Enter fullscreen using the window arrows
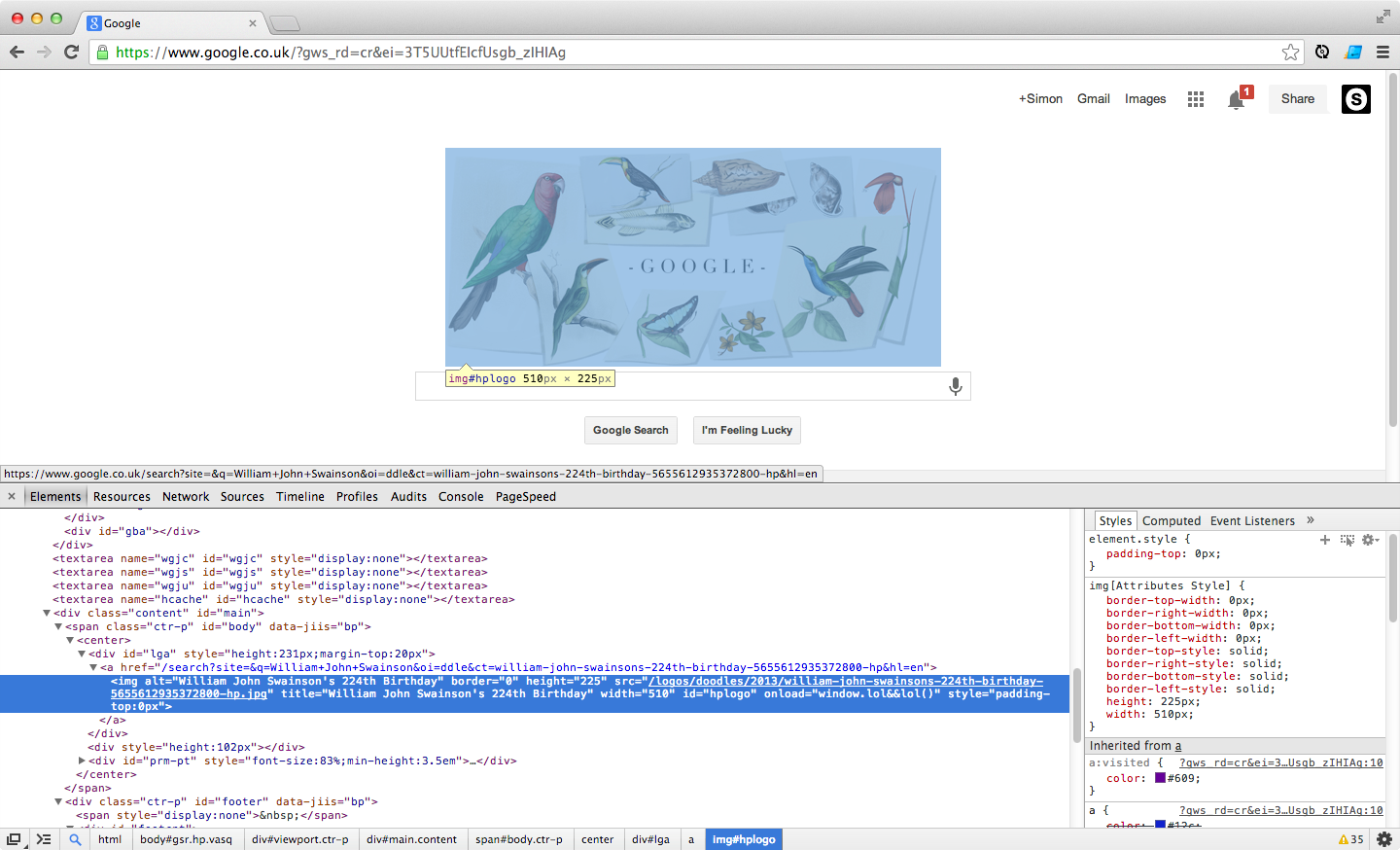1400x850 pixels. coord(1382,17)
